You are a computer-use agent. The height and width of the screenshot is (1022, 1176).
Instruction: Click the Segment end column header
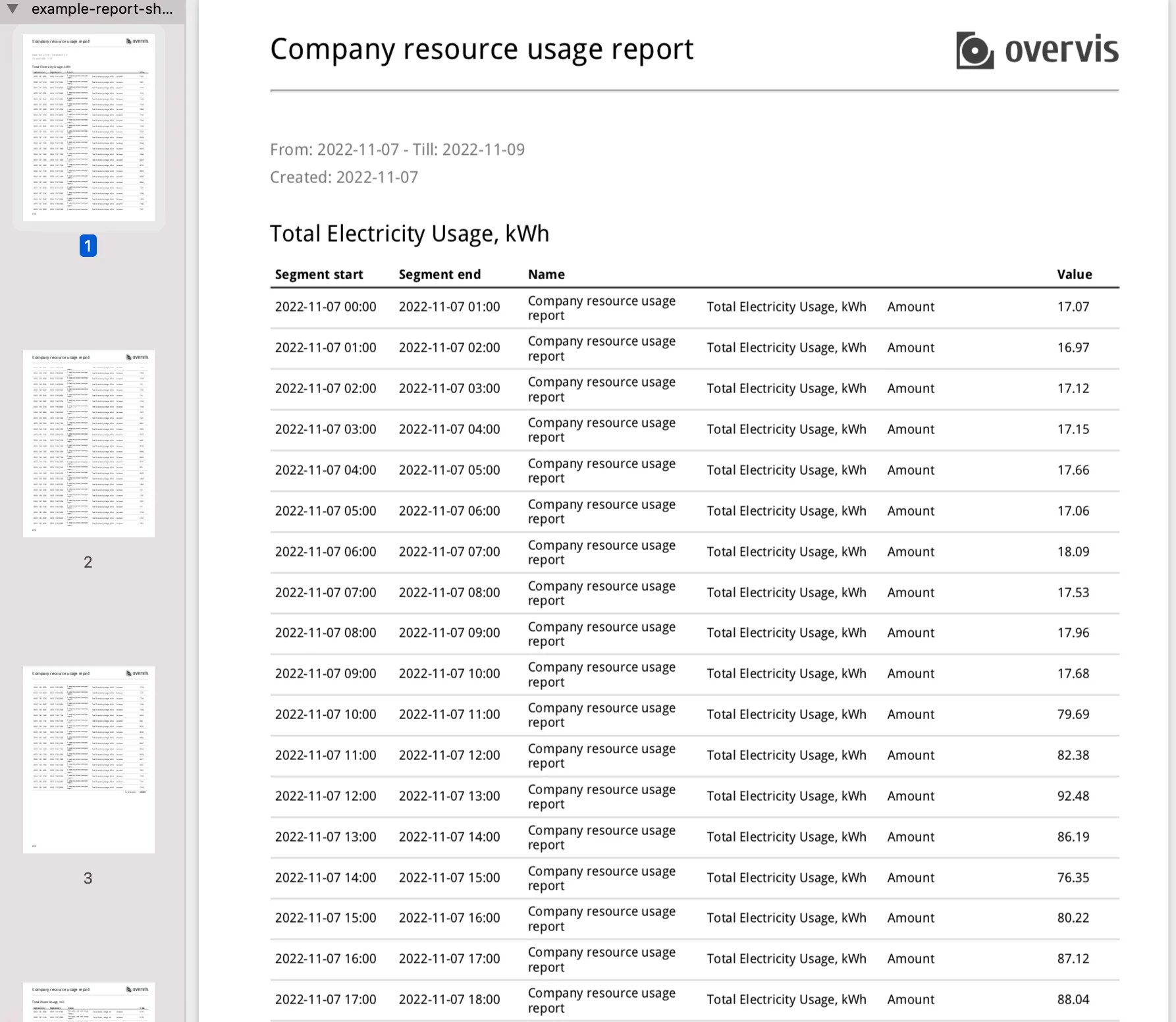[x=440, y=275]
